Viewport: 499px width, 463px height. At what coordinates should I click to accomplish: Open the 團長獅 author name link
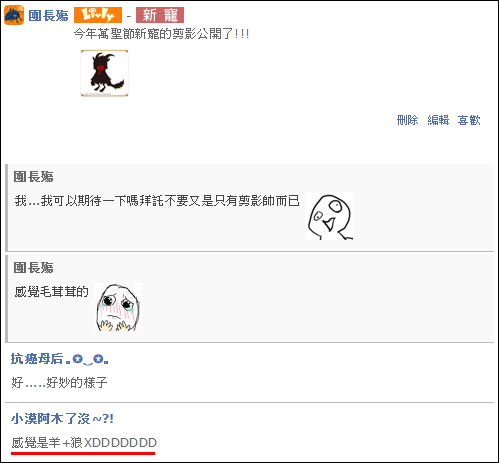48,16
